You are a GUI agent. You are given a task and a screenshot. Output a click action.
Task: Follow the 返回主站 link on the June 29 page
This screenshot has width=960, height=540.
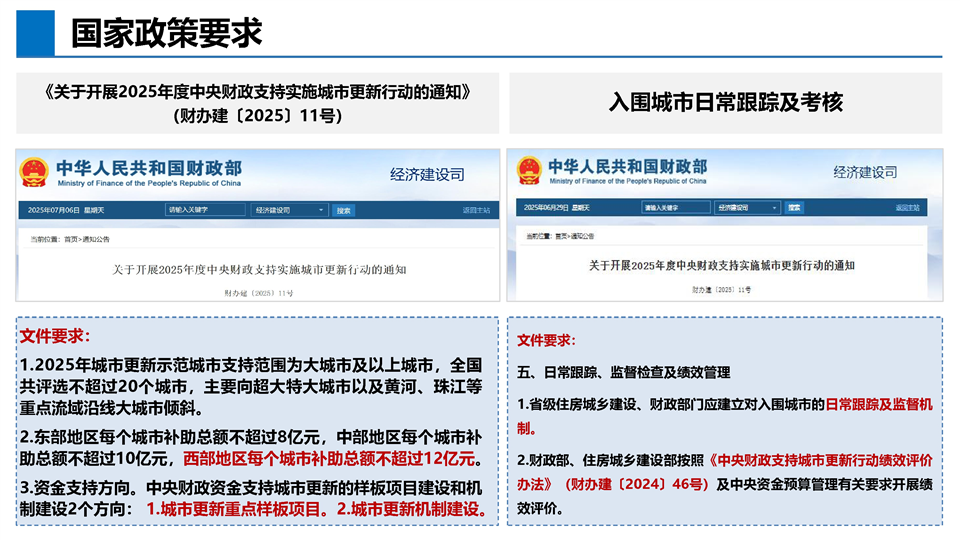click(x=907, y=208)
